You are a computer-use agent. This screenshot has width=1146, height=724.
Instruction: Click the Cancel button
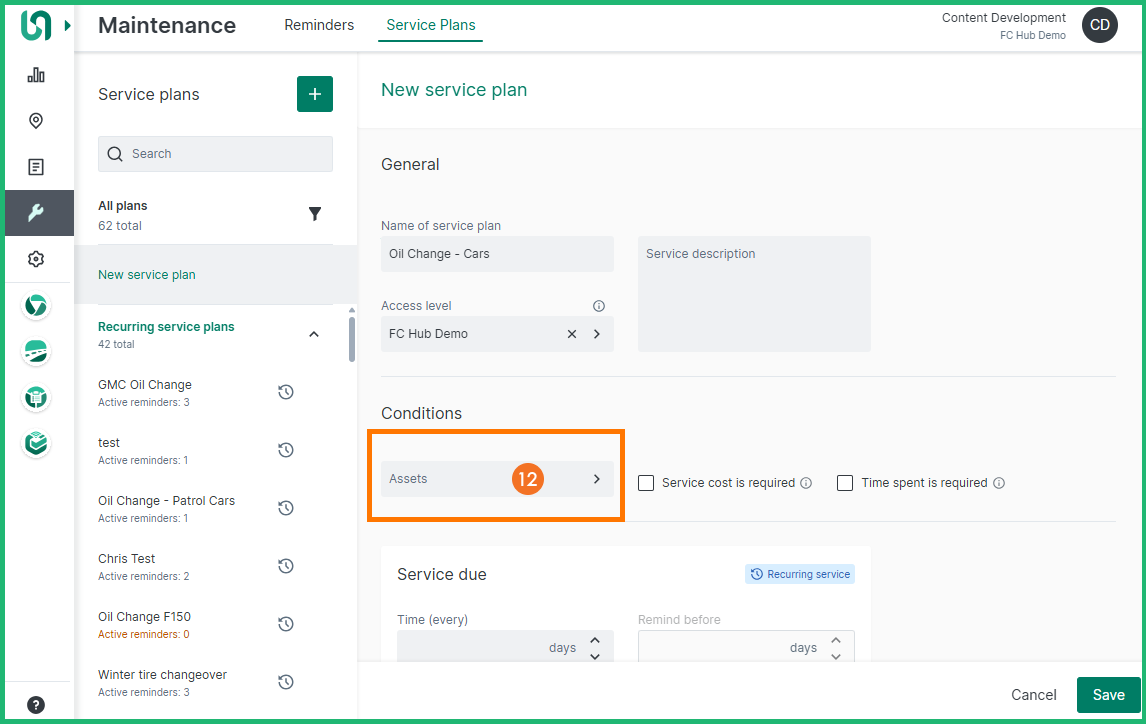[x=1033, y=695]
